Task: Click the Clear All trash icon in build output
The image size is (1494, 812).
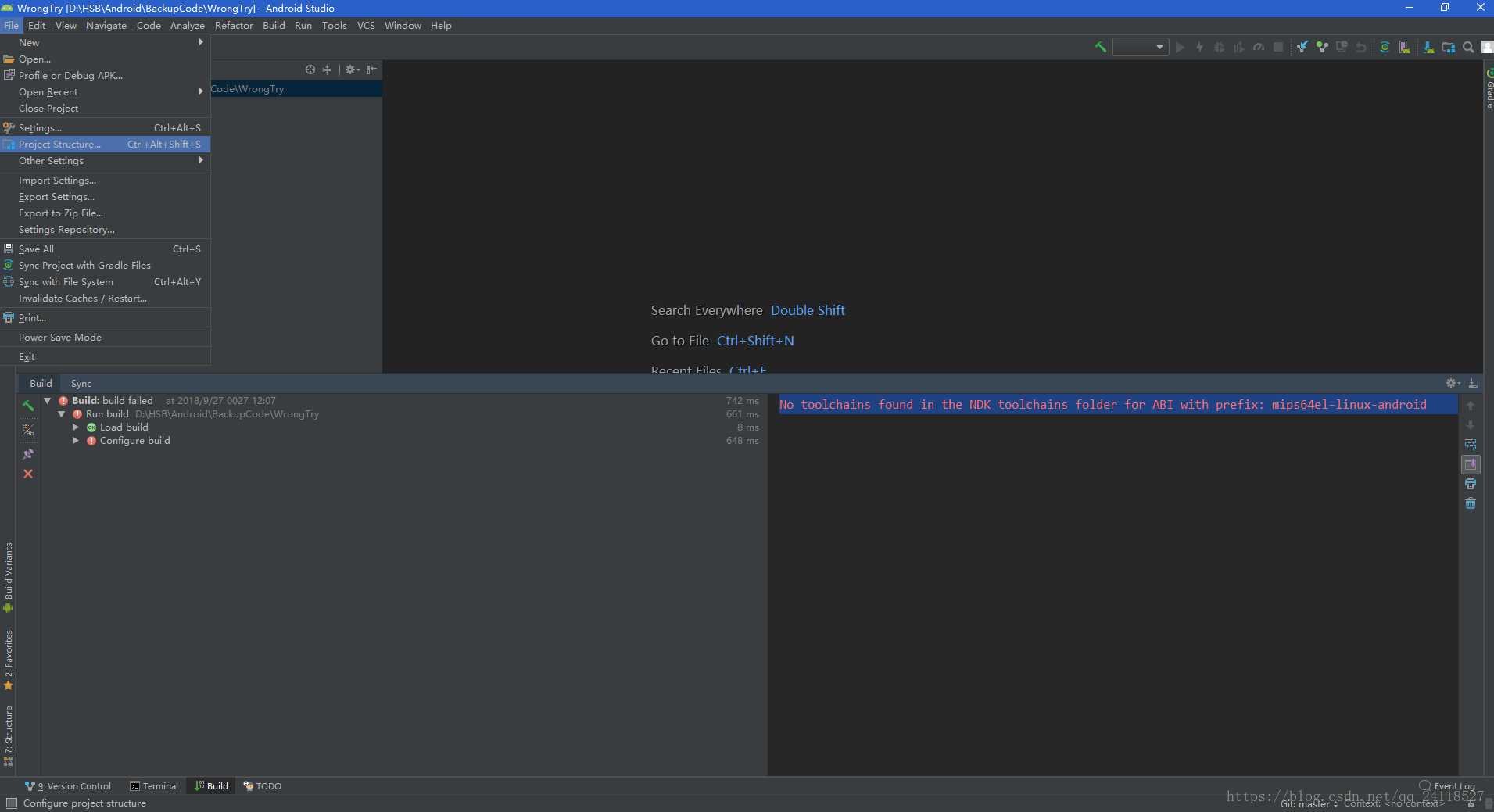Action: coord(1471,503)
